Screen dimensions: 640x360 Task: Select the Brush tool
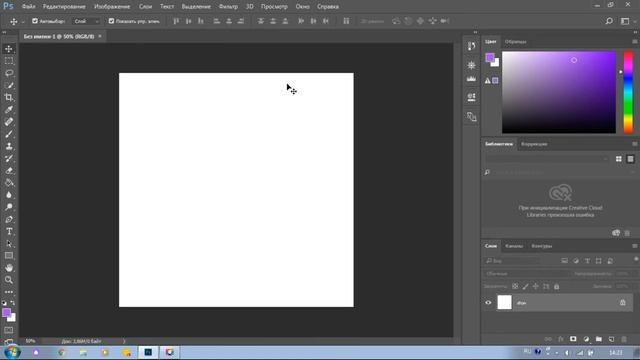pos(9,134)
